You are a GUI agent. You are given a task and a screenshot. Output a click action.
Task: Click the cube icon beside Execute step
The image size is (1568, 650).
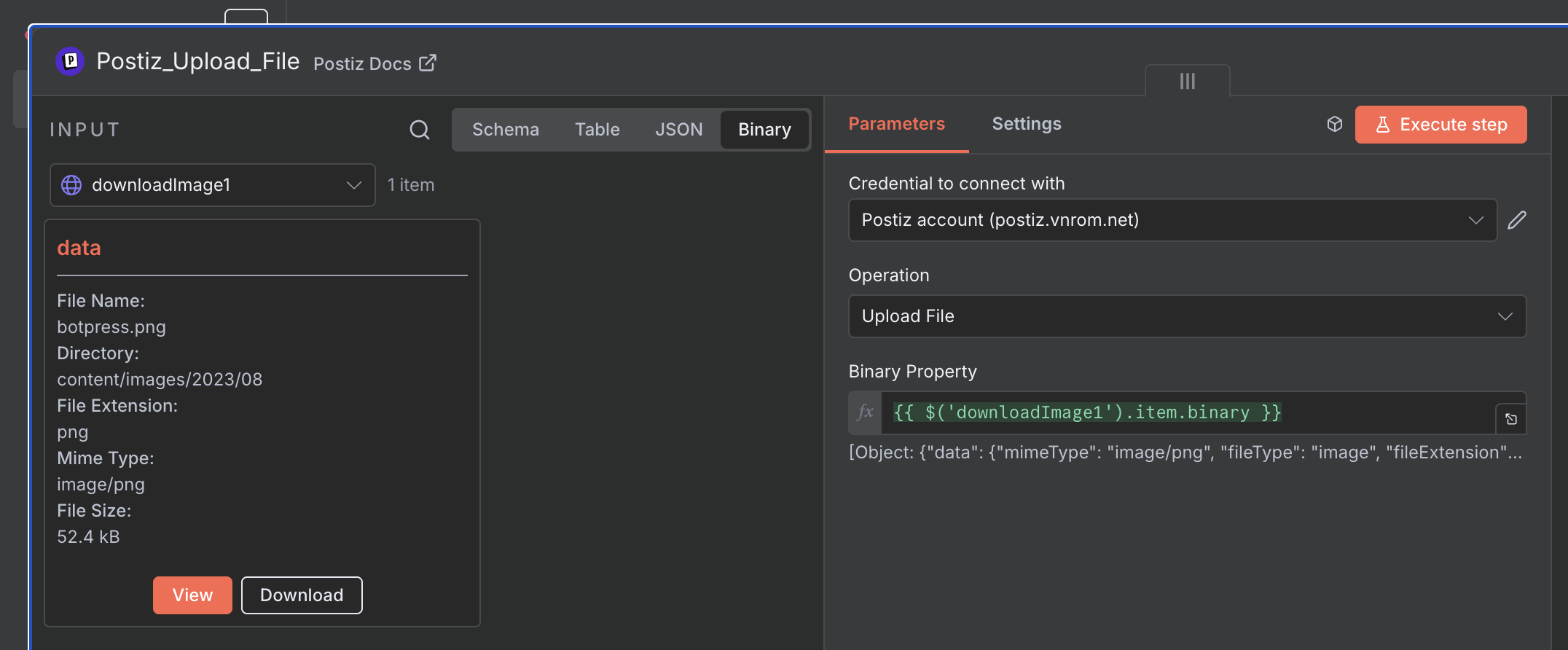(x=1334, y=124)
